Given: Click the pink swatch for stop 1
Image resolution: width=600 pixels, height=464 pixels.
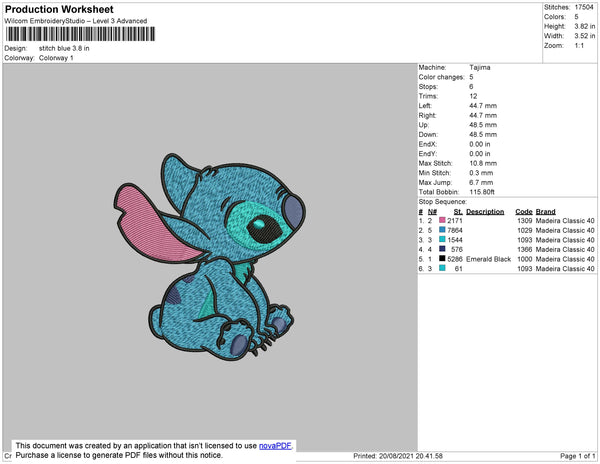Looking at the screenshot, I should 442,220.
